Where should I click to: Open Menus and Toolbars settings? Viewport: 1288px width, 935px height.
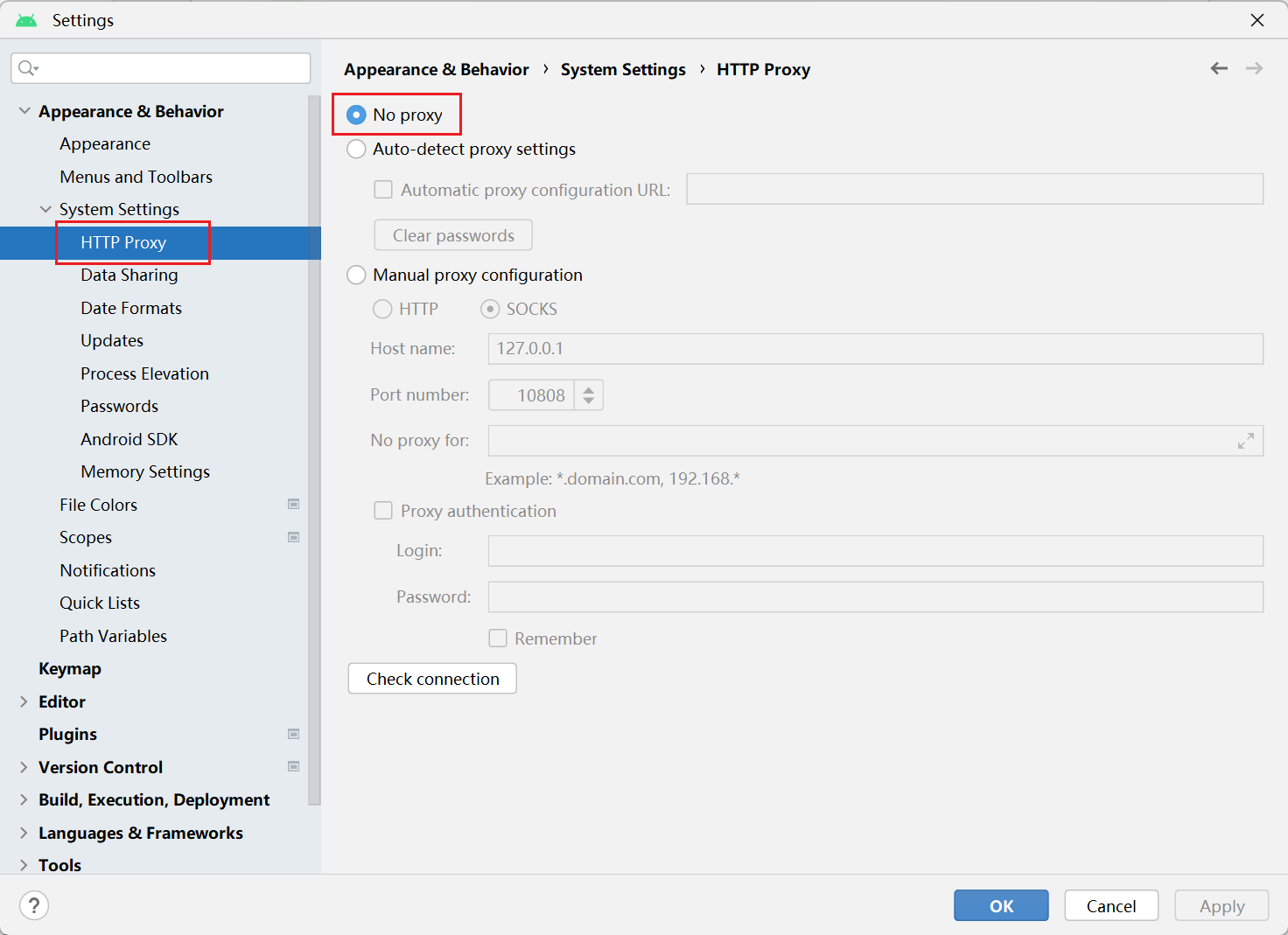point(136,177)
